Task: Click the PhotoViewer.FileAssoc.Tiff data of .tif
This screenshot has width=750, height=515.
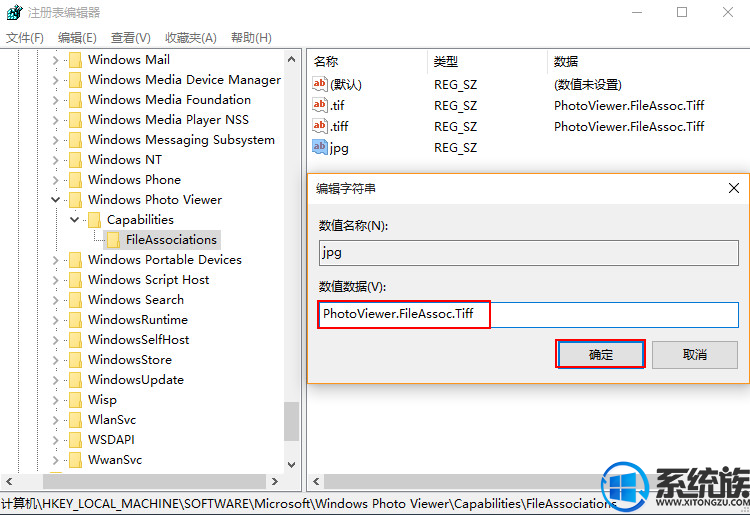Action: 629,105
